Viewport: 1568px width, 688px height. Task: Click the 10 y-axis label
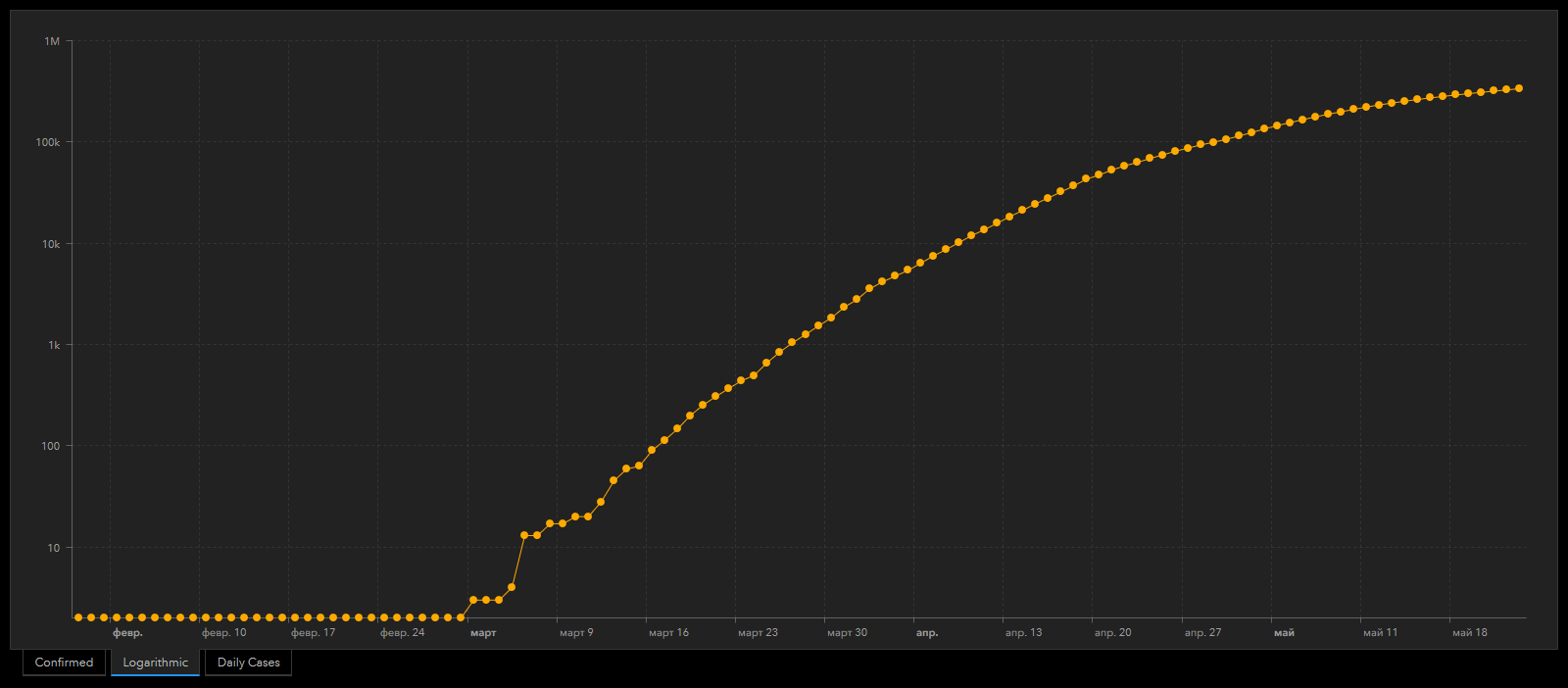point(54,548)
